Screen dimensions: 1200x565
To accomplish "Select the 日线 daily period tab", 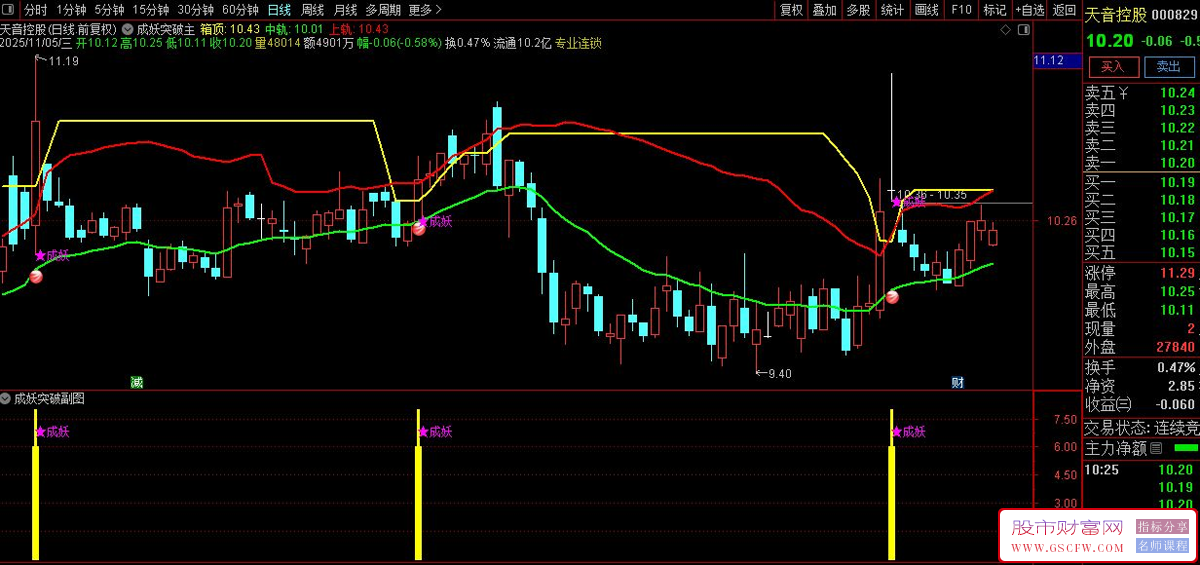I will tap(279, 10).
